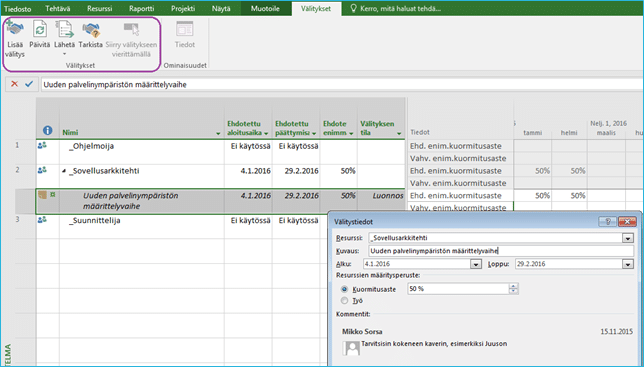Click resource icon for _Suunnittelija row
This screenshot has height=367, width=644.
[x=42, y=220]
